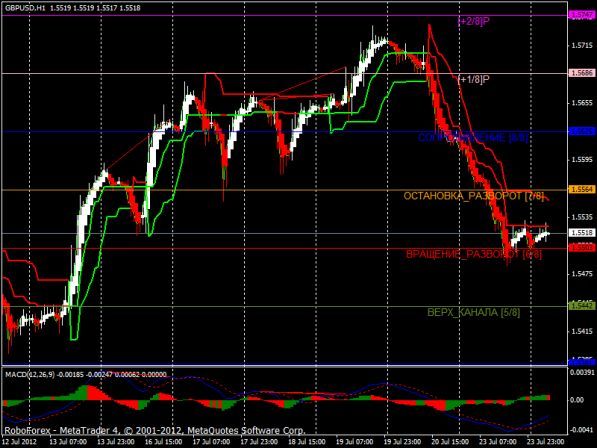Click the 1.5475 price scale value

pos(582,274)
